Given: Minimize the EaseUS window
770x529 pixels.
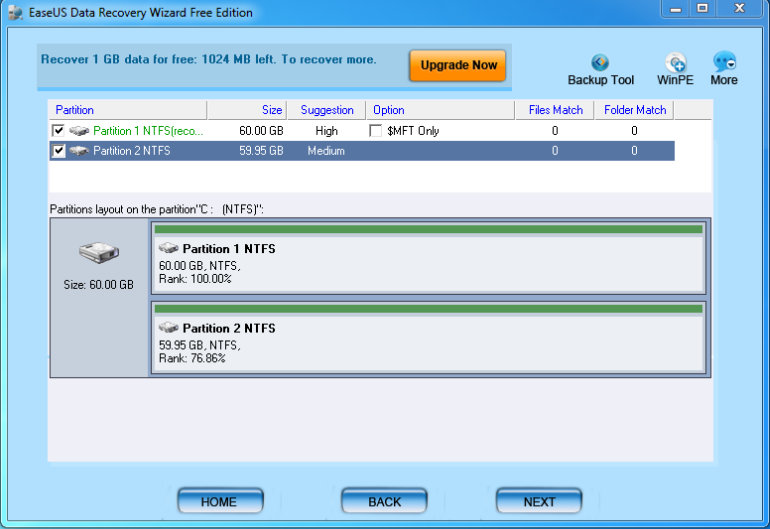Looking at the screenshot, I should tap(676, 9).
